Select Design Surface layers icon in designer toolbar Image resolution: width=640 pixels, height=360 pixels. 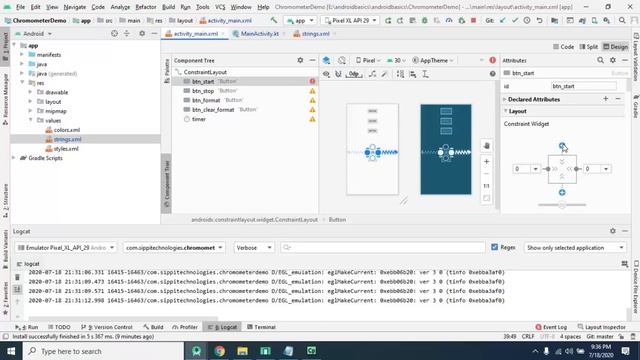coord(326,60)
